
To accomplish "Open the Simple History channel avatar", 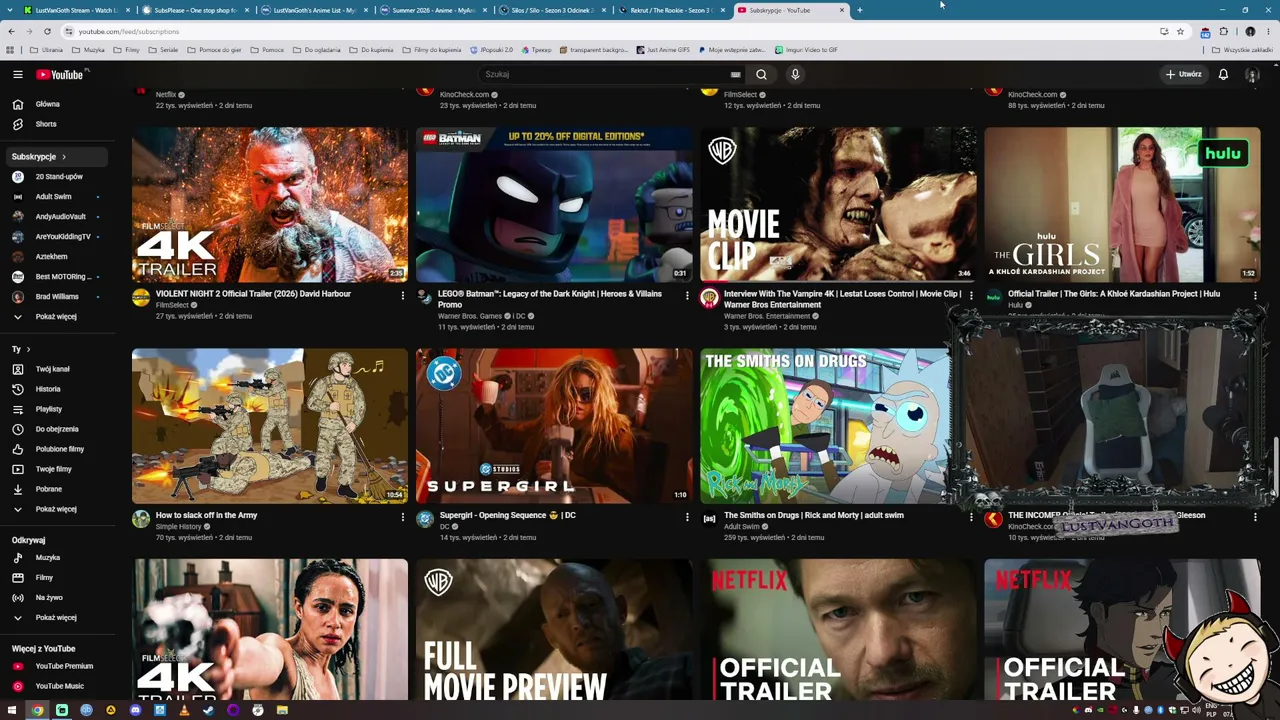I will [x=141, y=519].
